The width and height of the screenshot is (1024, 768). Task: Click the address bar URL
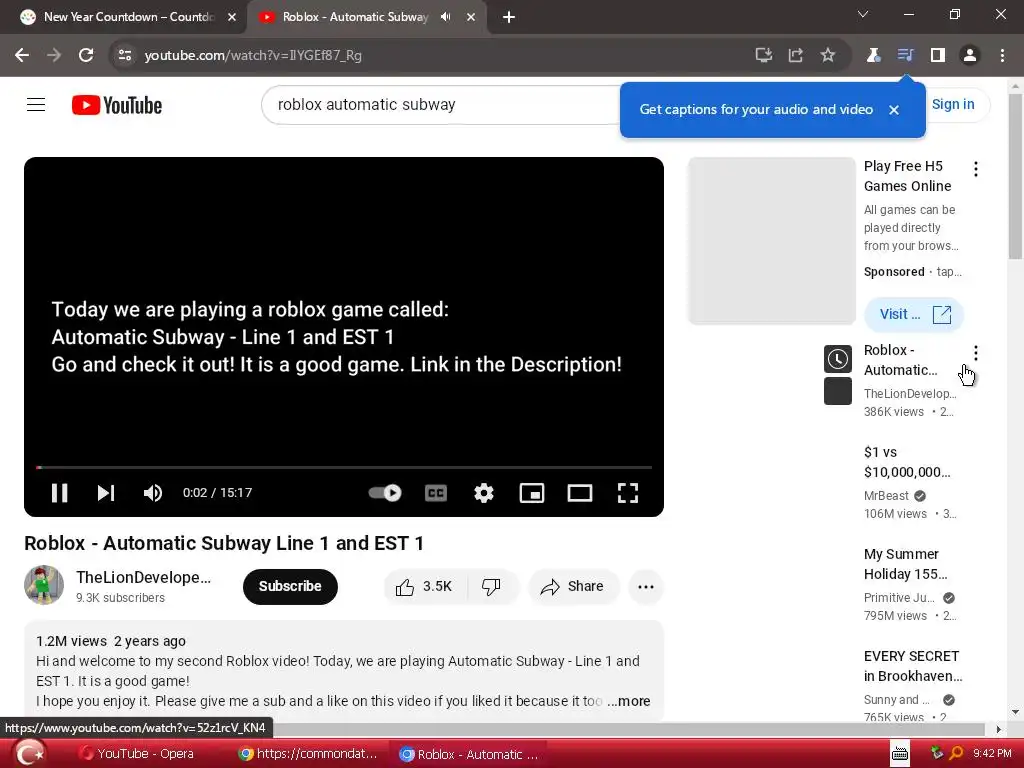coord(253,56)
